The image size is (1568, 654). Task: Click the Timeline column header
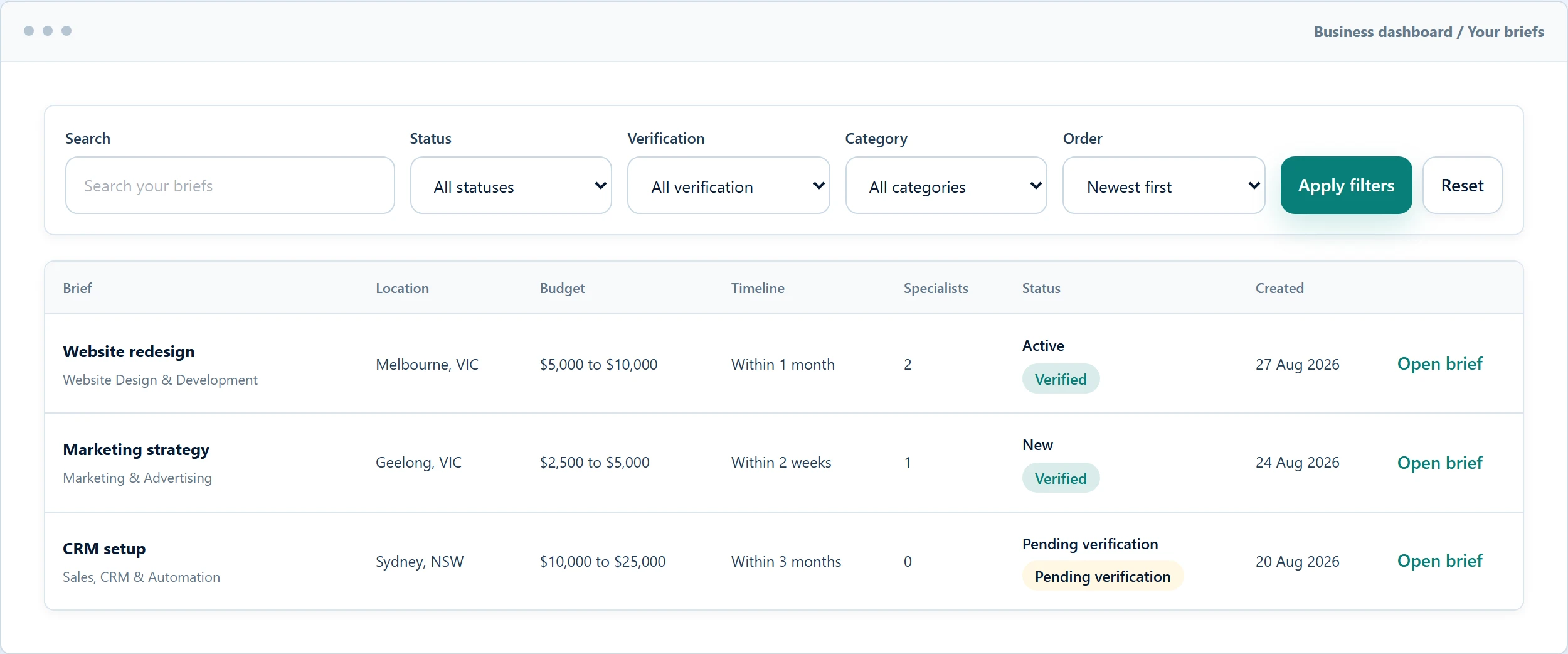pos(758,288)
